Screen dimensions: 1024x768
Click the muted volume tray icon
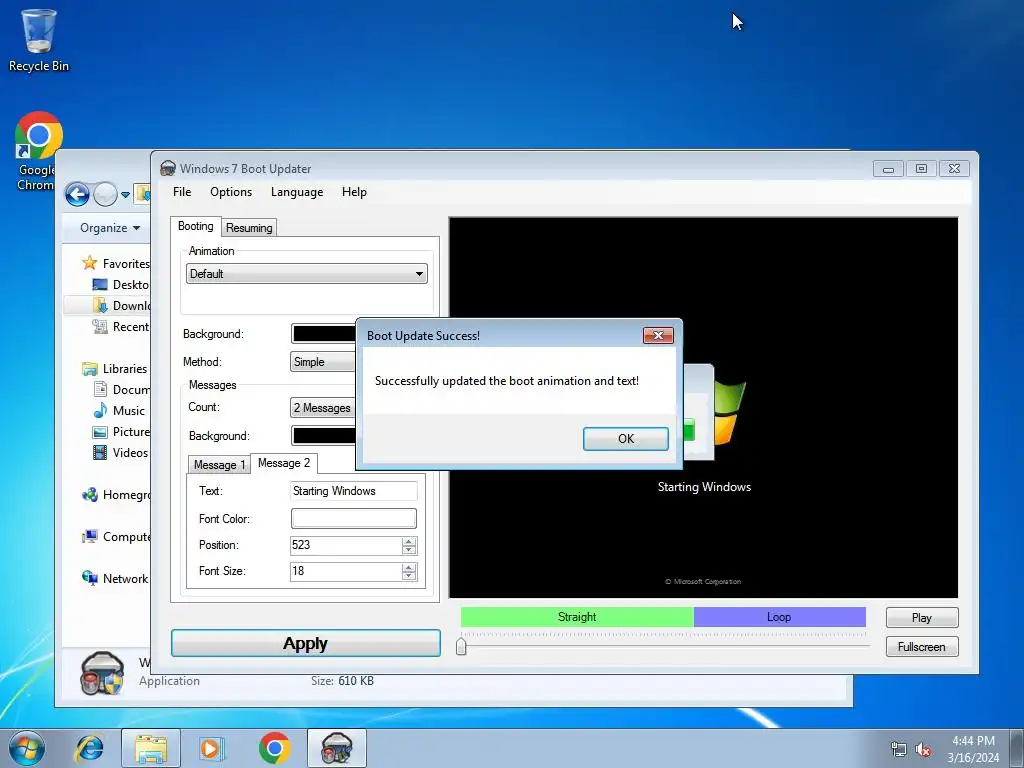pos(922,749)
